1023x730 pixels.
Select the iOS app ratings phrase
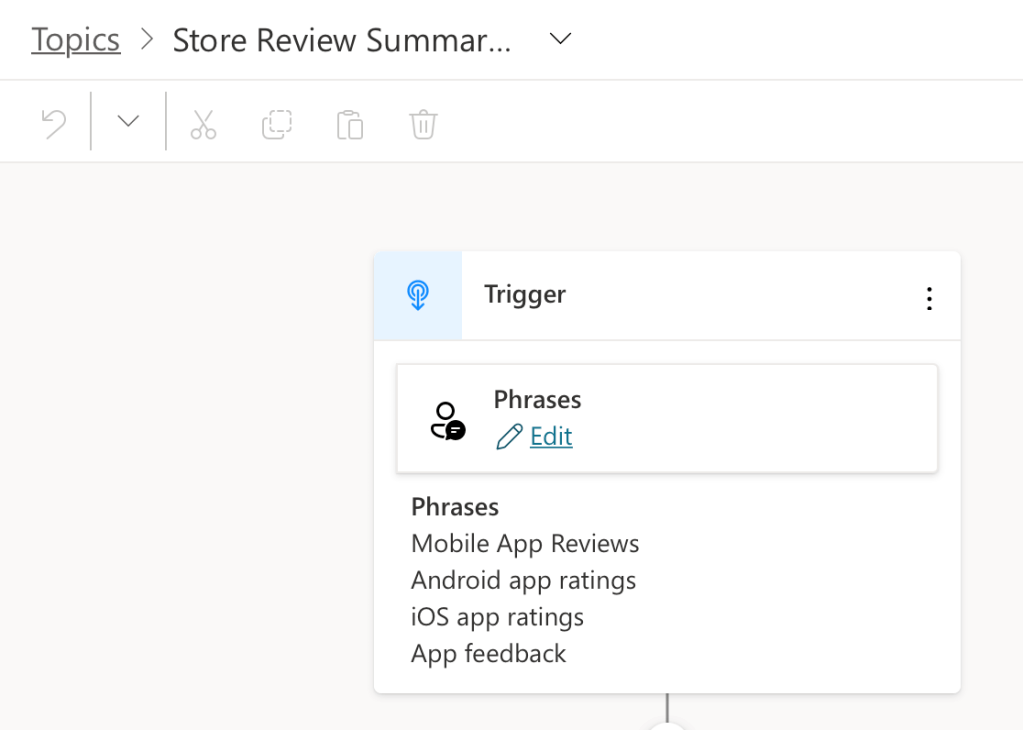(497, 617)
